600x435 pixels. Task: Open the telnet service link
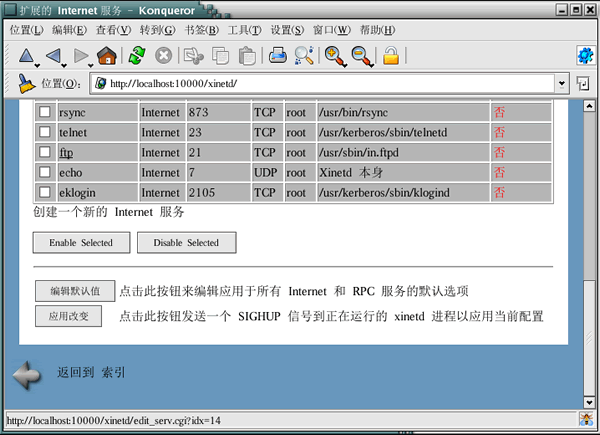[73, 132]
